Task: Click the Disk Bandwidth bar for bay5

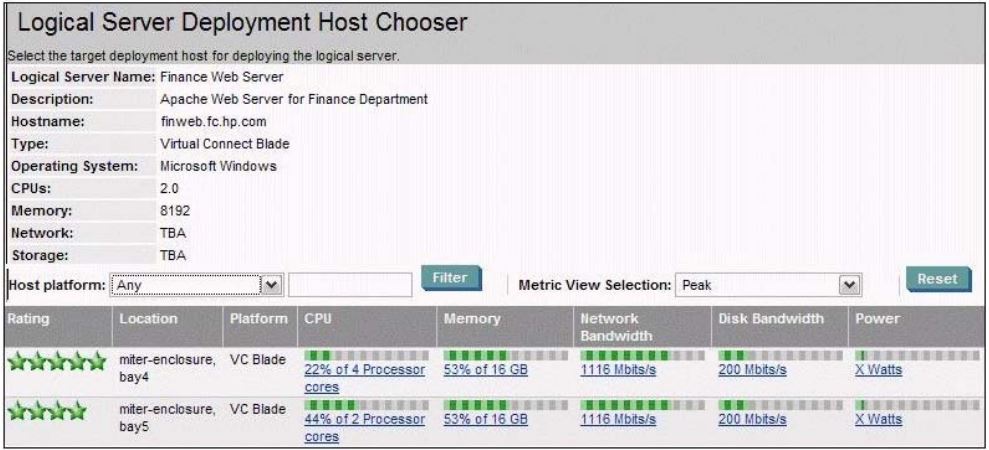Action: point(780,405)
